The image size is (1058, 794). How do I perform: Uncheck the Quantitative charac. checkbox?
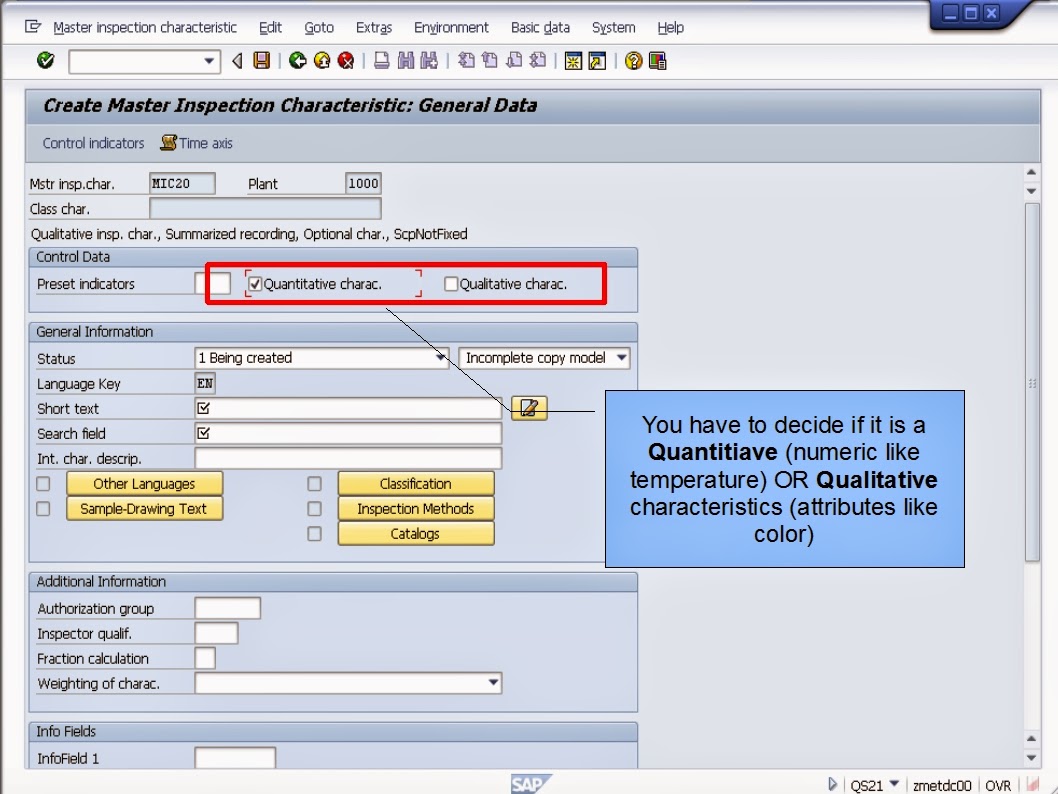[x=255, y=284]
